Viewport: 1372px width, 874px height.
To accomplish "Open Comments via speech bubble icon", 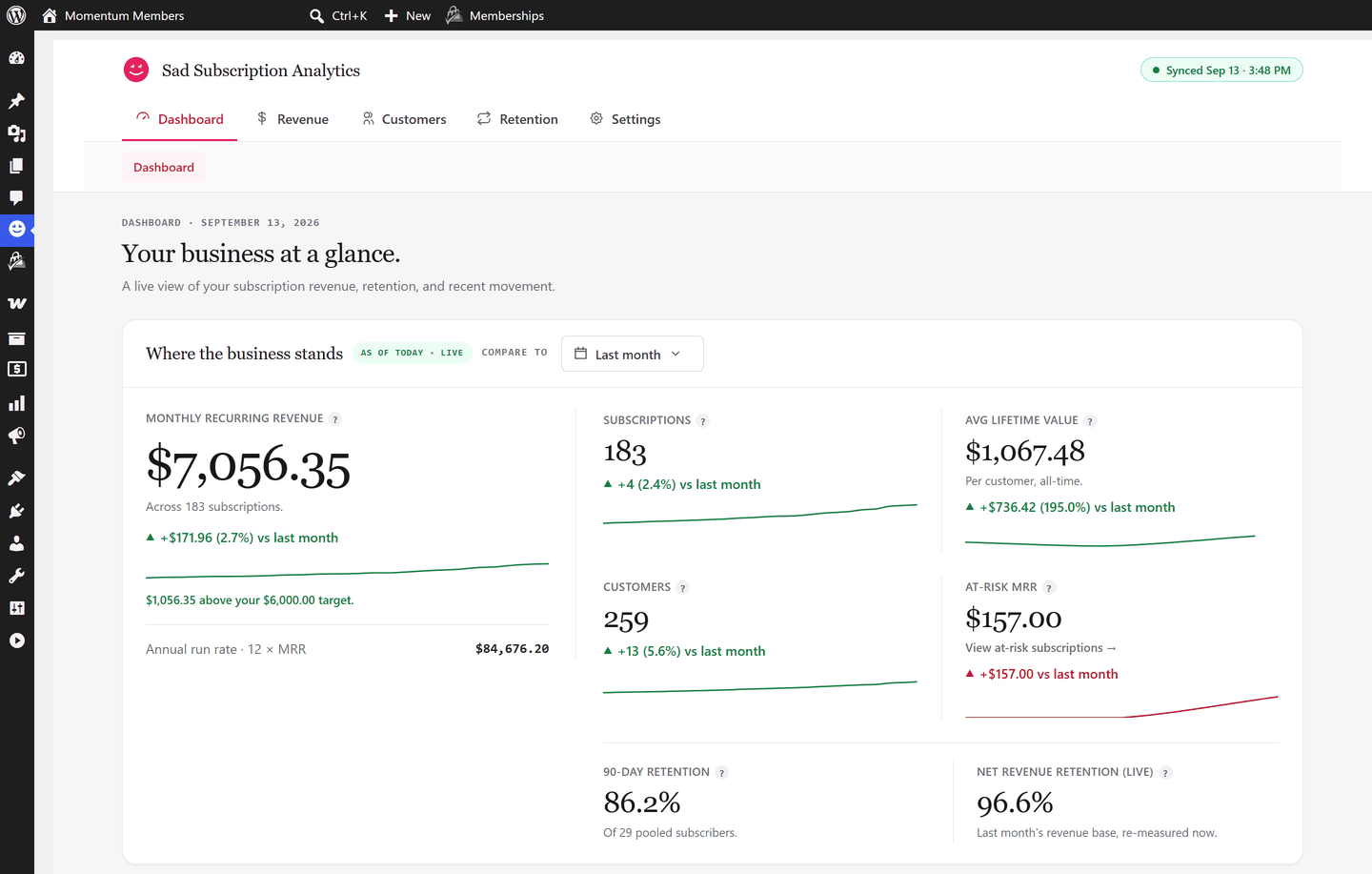I will 16,197.
